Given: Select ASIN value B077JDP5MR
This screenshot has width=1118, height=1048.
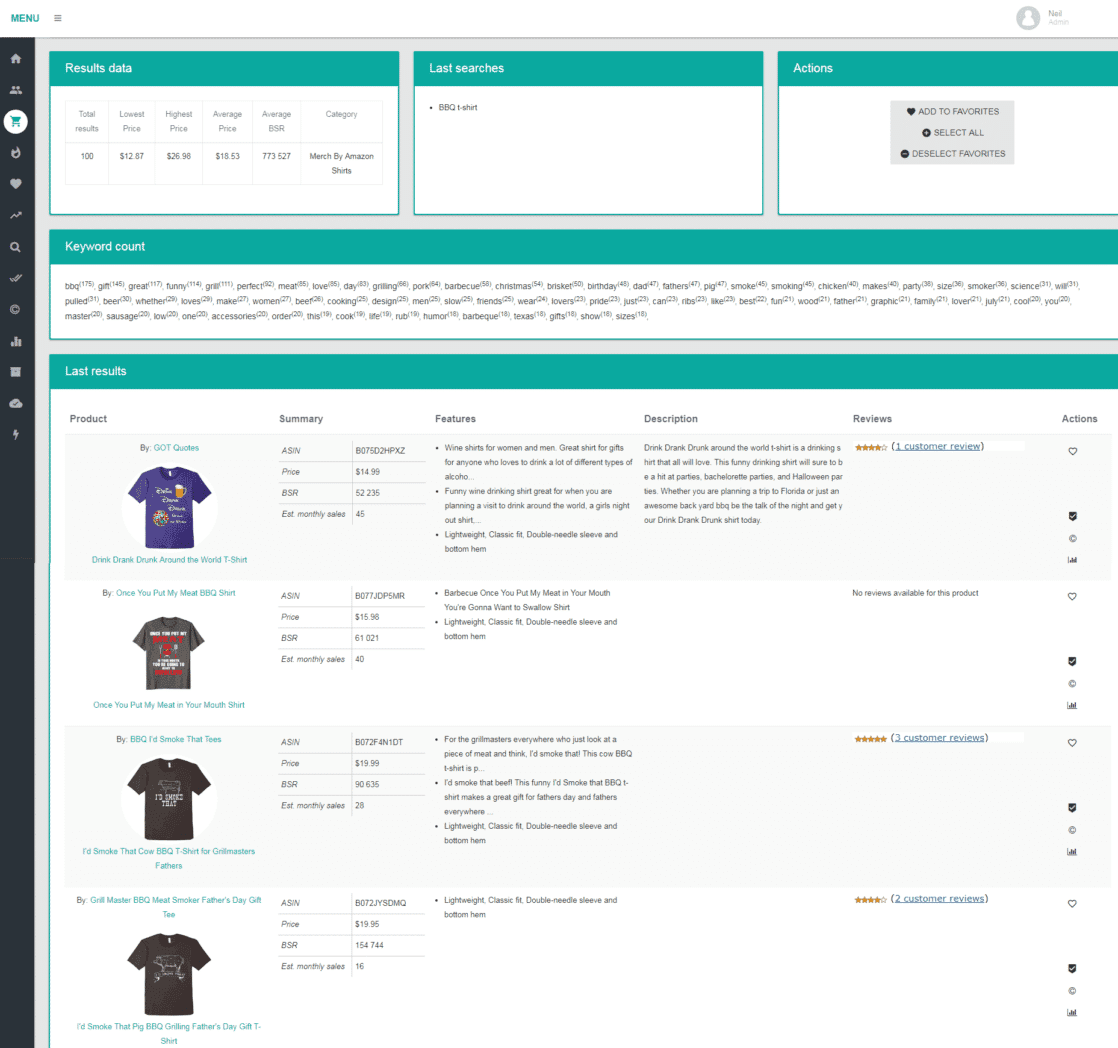Looking at the screenshot, I should click(380, 596).
